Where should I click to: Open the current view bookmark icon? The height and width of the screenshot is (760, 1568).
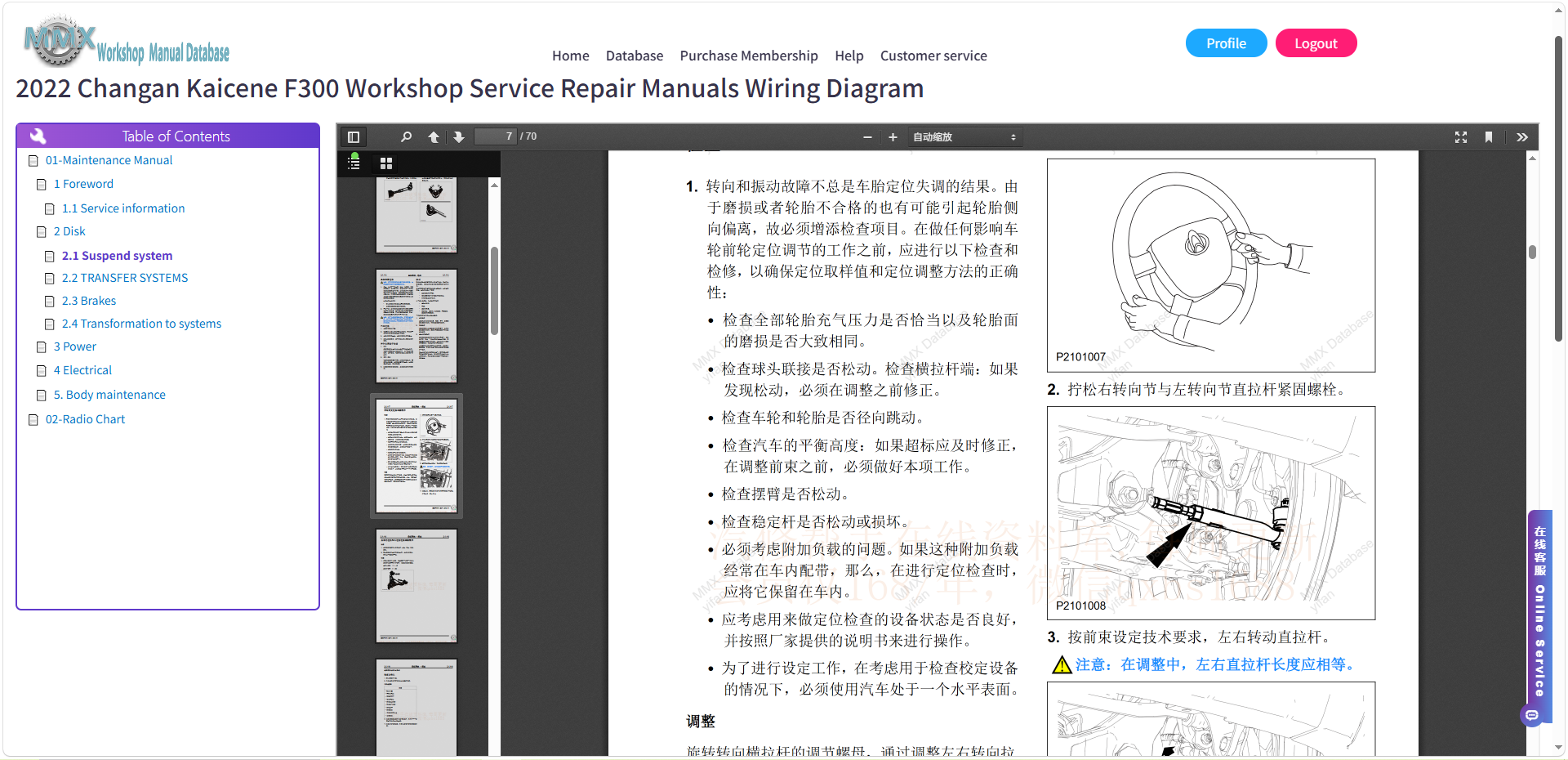click(1489, 137)
